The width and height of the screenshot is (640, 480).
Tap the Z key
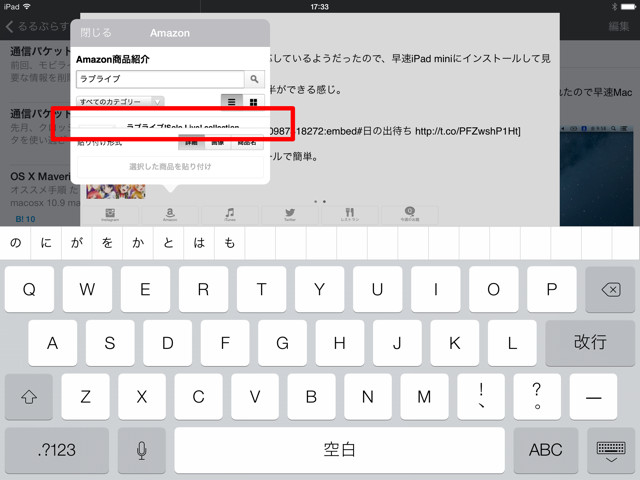pos(85,397)
